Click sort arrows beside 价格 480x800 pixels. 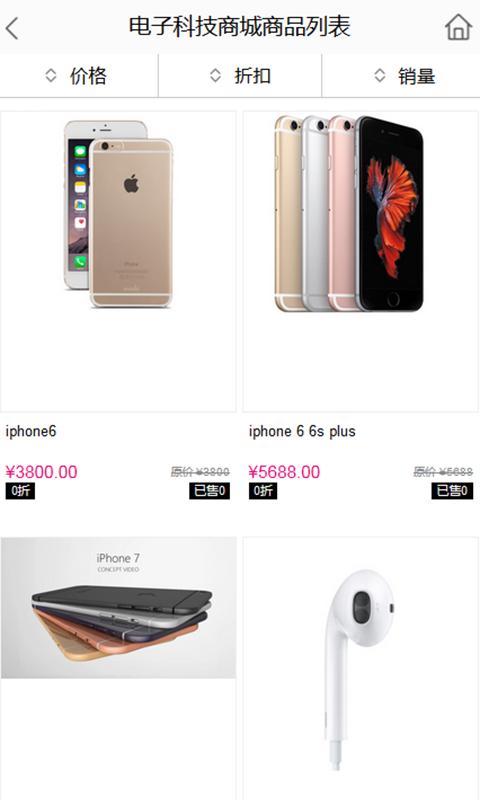50,76
